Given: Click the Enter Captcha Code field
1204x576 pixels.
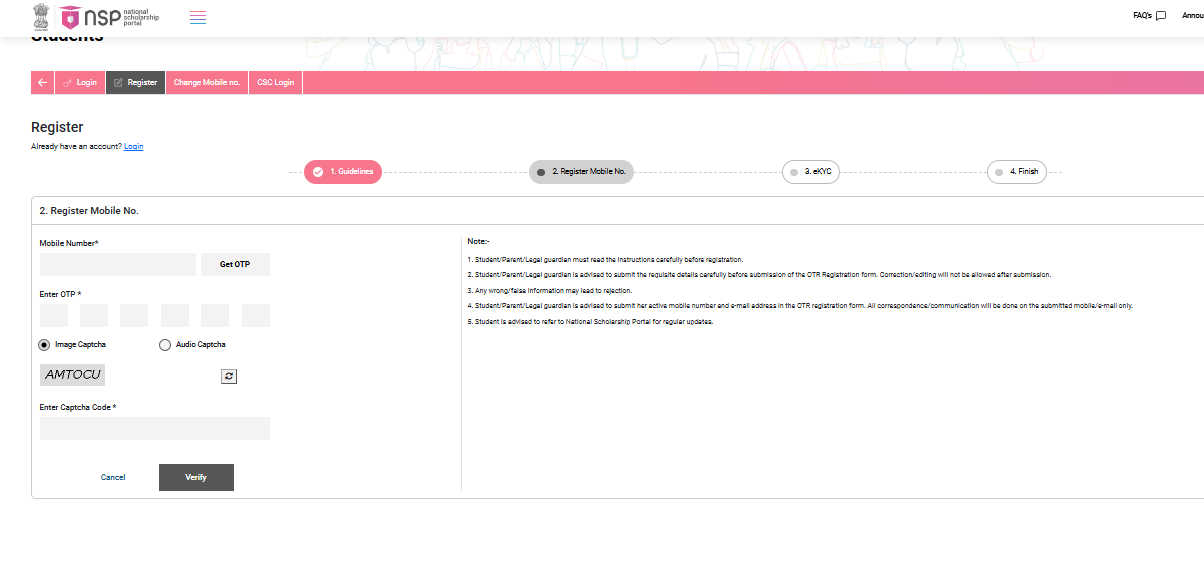Looking at the screenshot, I should click(155, 428).
